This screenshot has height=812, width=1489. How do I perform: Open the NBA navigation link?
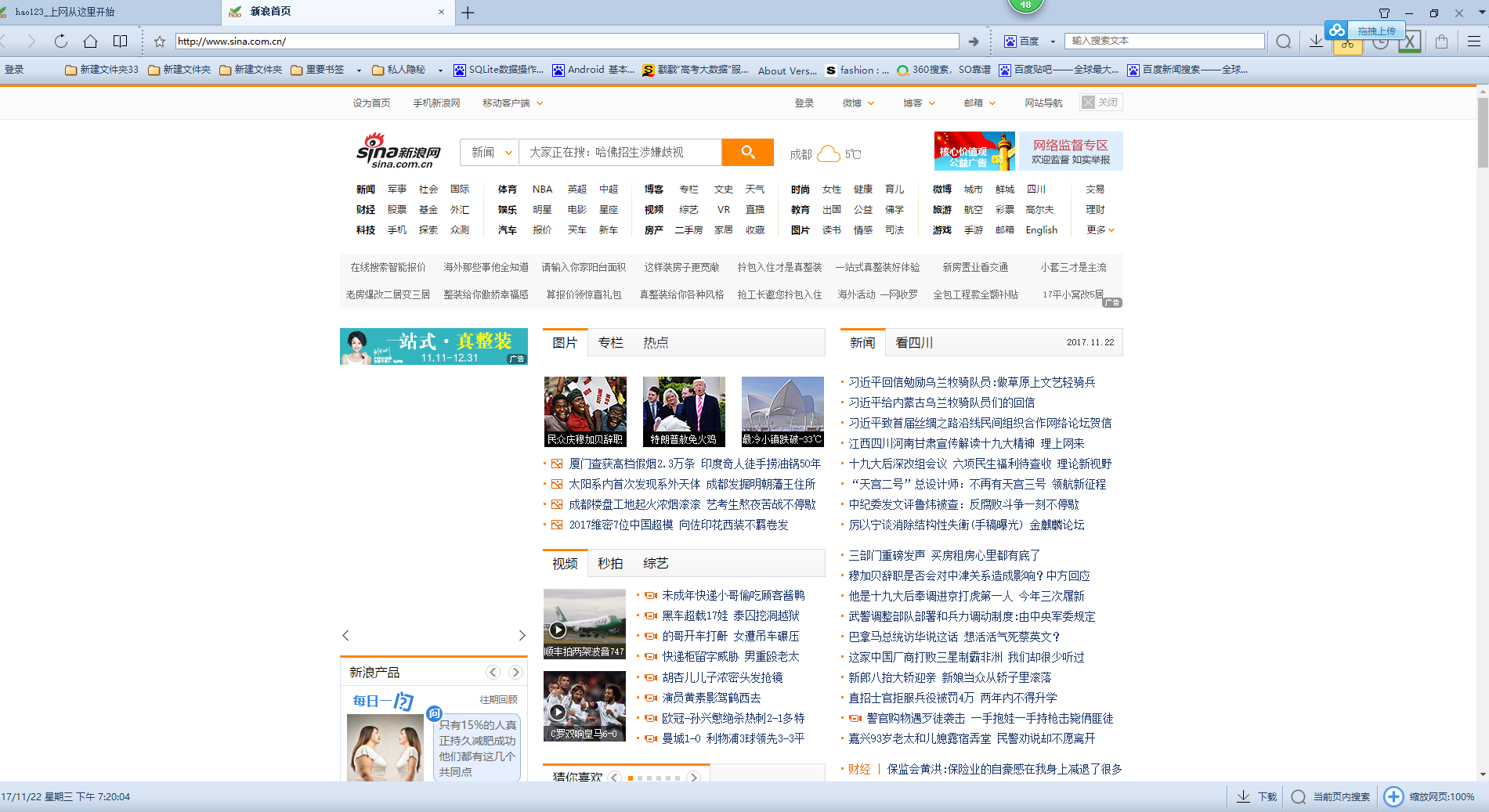click(542, 189)
